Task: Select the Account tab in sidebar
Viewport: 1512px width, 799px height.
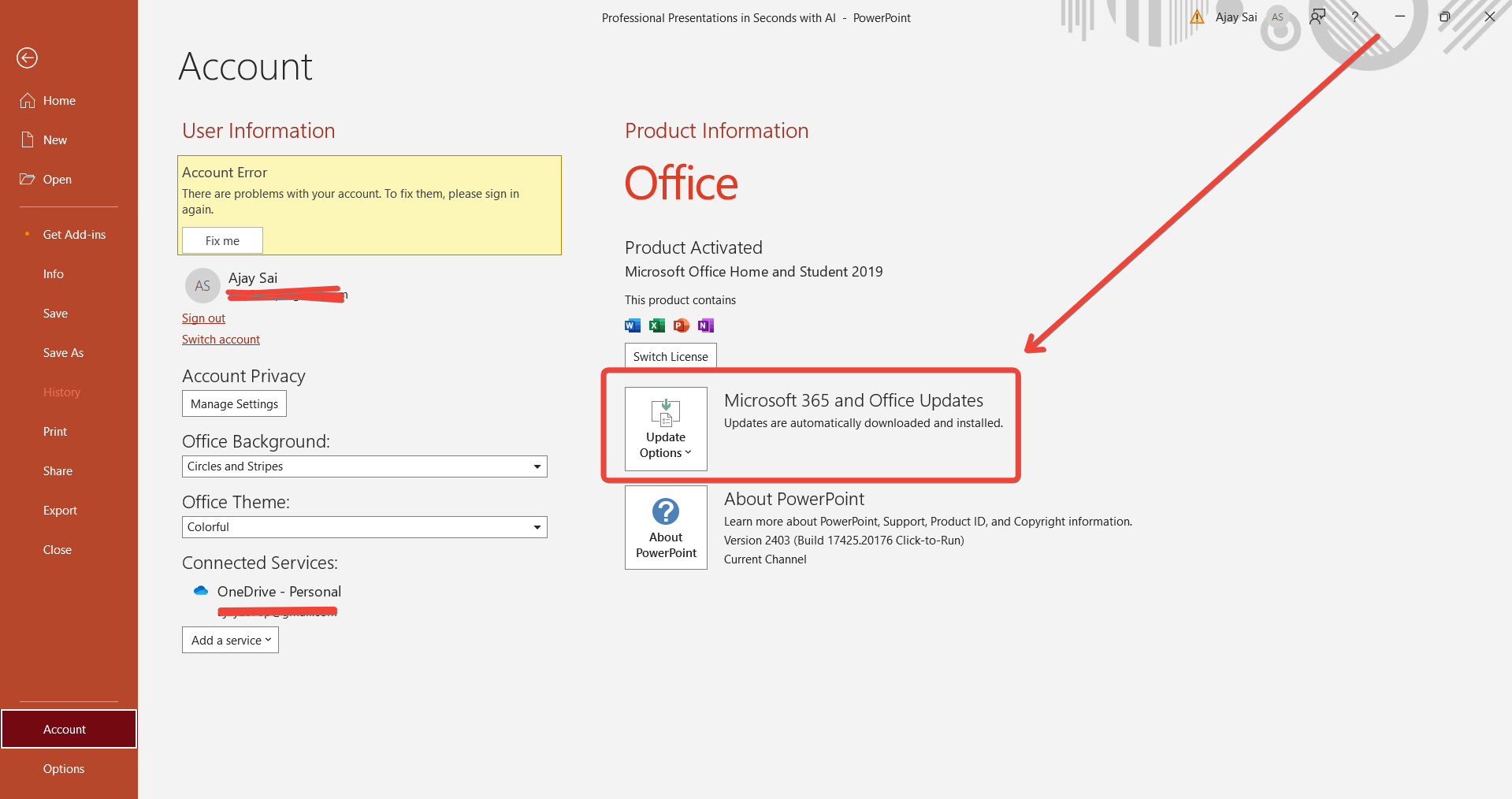Action: [x=69, y=729]
